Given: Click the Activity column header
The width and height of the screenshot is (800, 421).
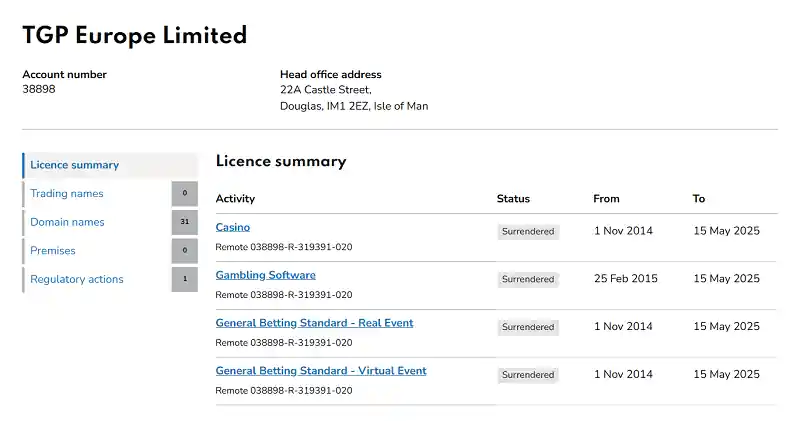Looking at the screenshot, I should [x=235, y=199].
